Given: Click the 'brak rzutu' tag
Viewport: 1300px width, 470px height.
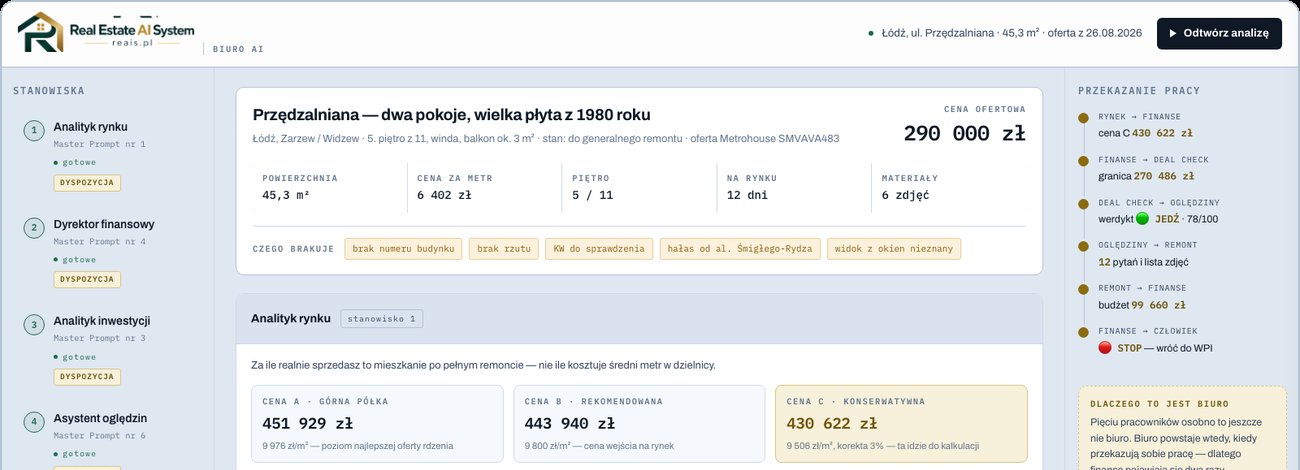Looking at the screenshot, I should pyautogui.click(x=504, y=249).
